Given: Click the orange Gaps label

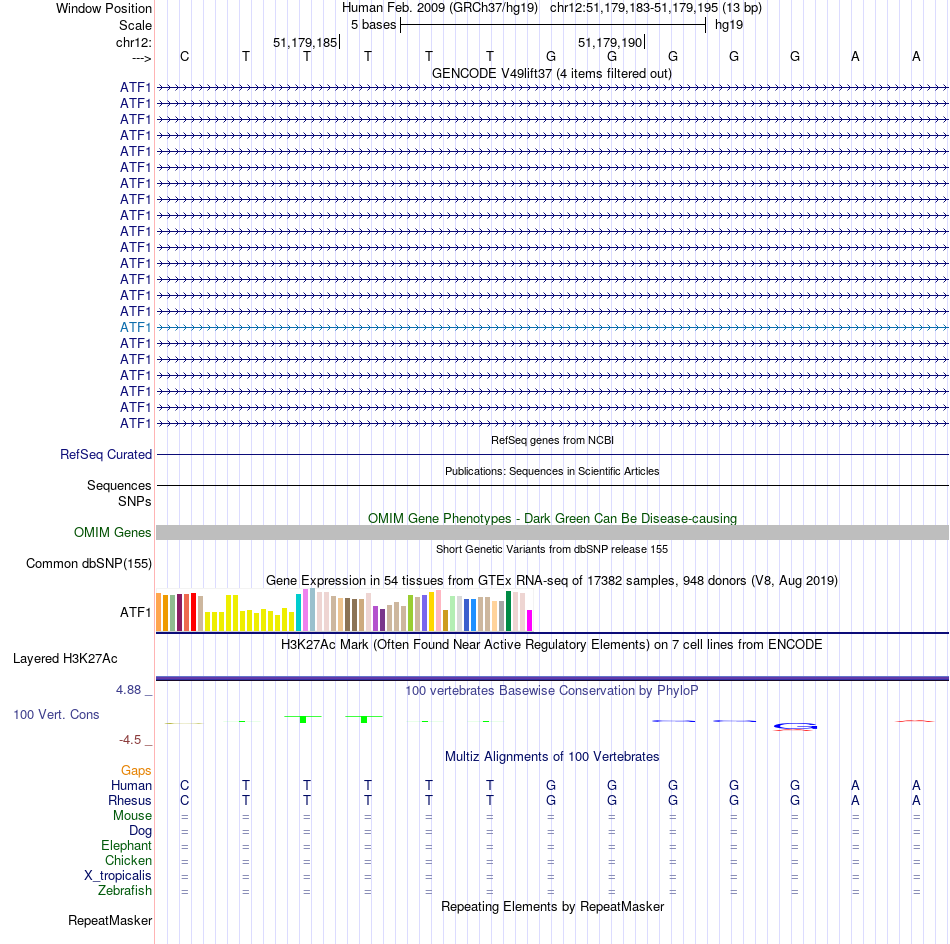Looking at the screenshot, I should click(136, 771).
